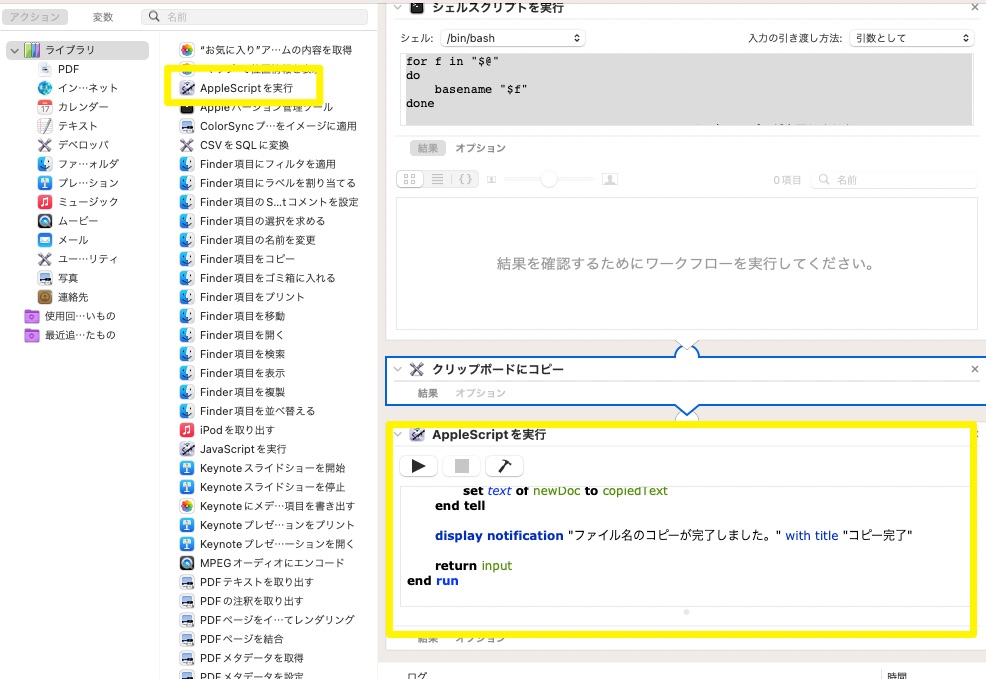The height and width of the screenshot is (679, 986).
Task: Remove the シェルスクリプトを実行 action
Action: click(x=975, y=8)
